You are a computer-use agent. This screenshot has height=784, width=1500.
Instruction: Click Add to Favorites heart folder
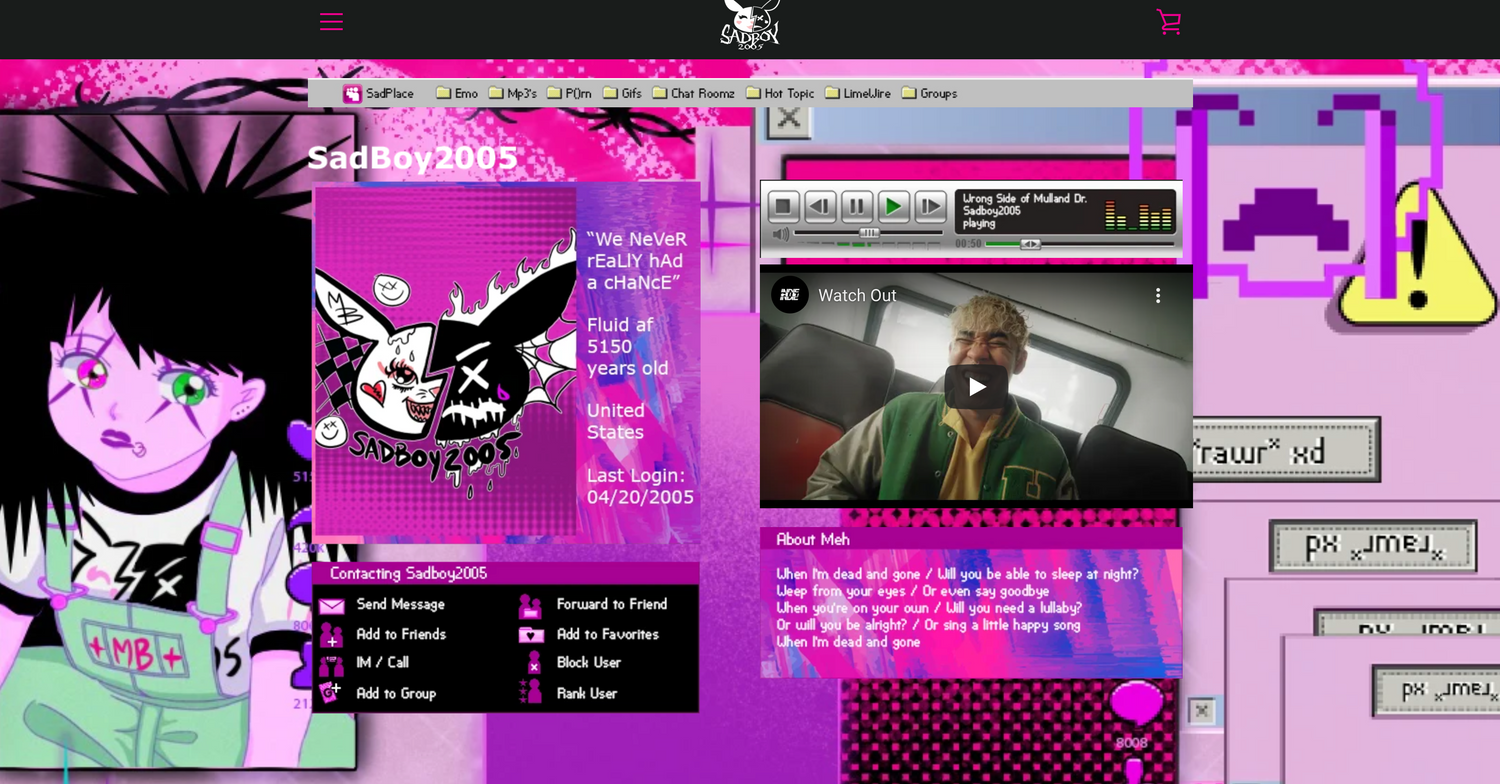(x=606, y=634)
